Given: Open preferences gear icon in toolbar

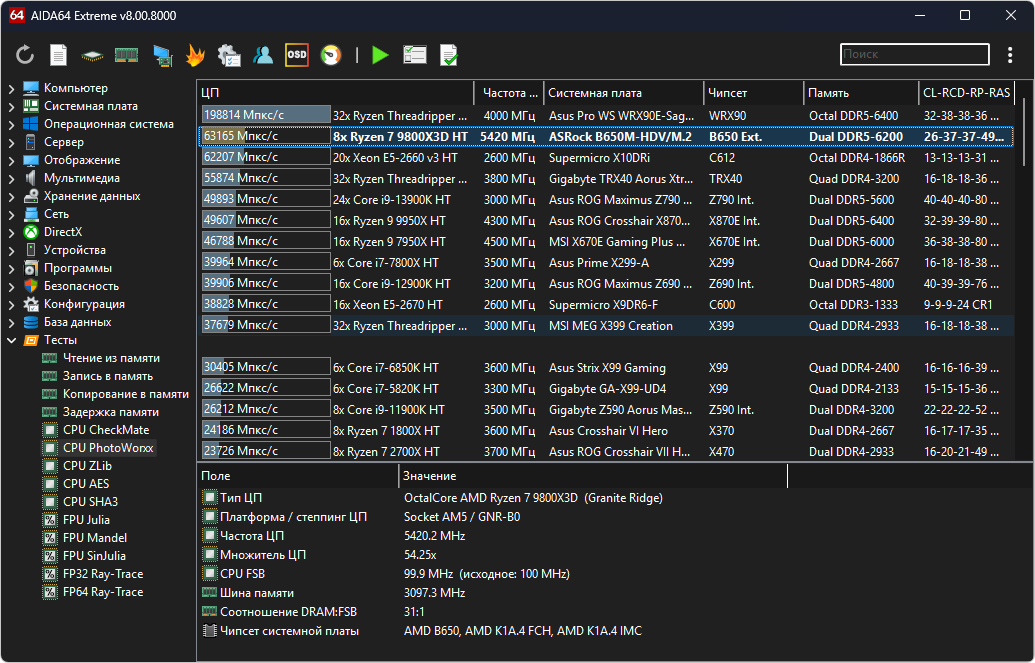Looking at the screenshot, I should coord(229,55).
